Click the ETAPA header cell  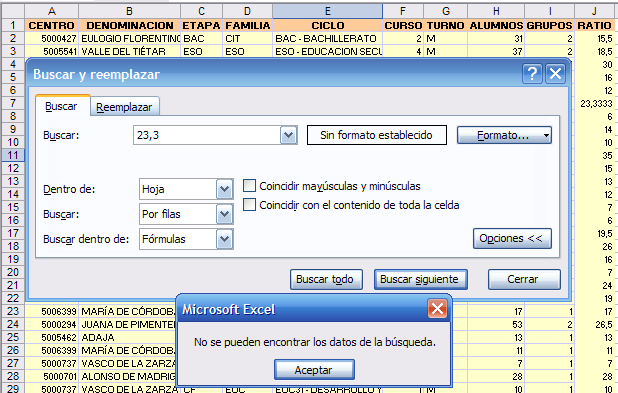coord(201,25)
